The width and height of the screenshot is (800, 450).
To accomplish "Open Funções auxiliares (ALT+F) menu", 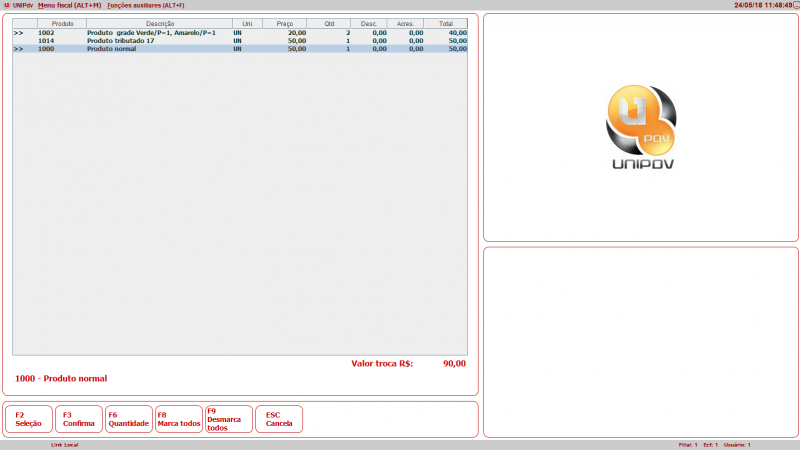I will (146, 5).
